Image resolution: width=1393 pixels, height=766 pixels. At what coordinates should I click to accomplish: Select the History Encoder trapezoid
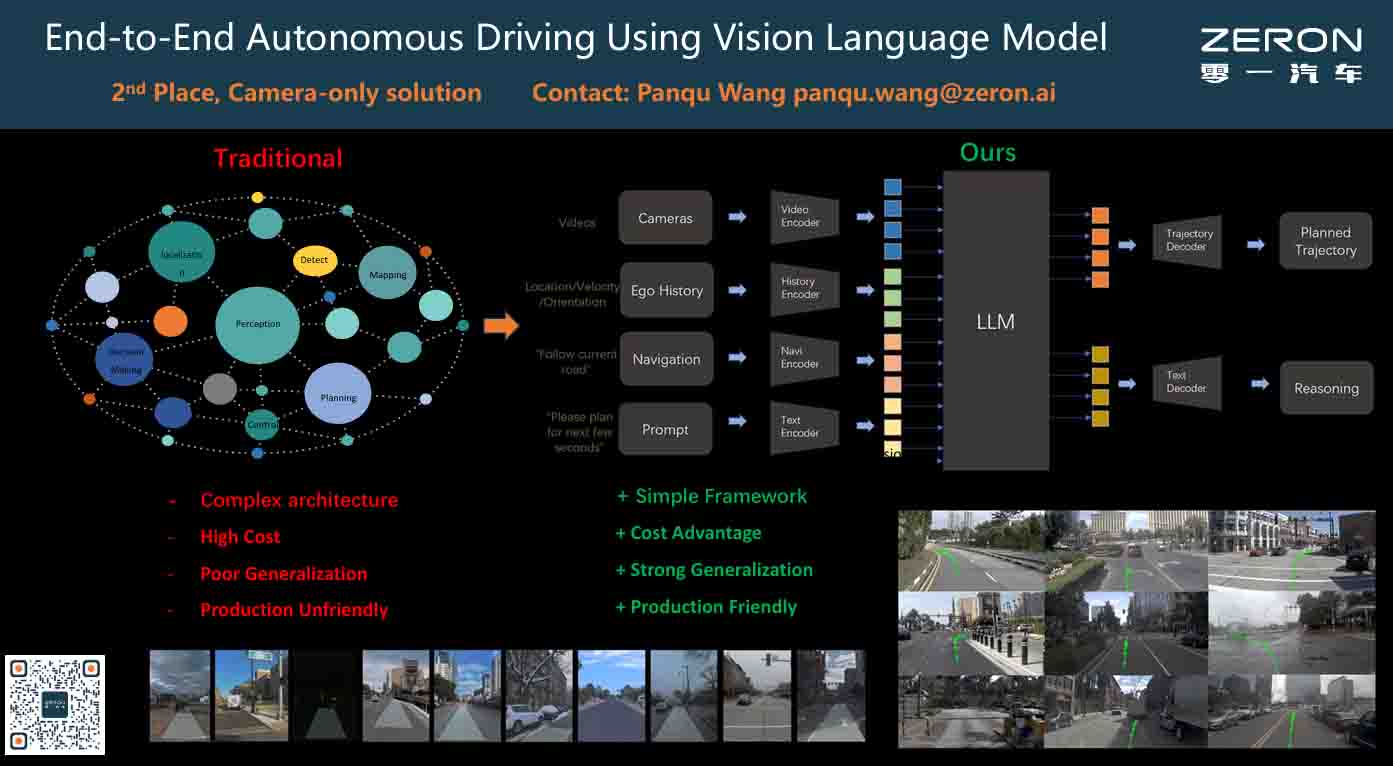803,289
